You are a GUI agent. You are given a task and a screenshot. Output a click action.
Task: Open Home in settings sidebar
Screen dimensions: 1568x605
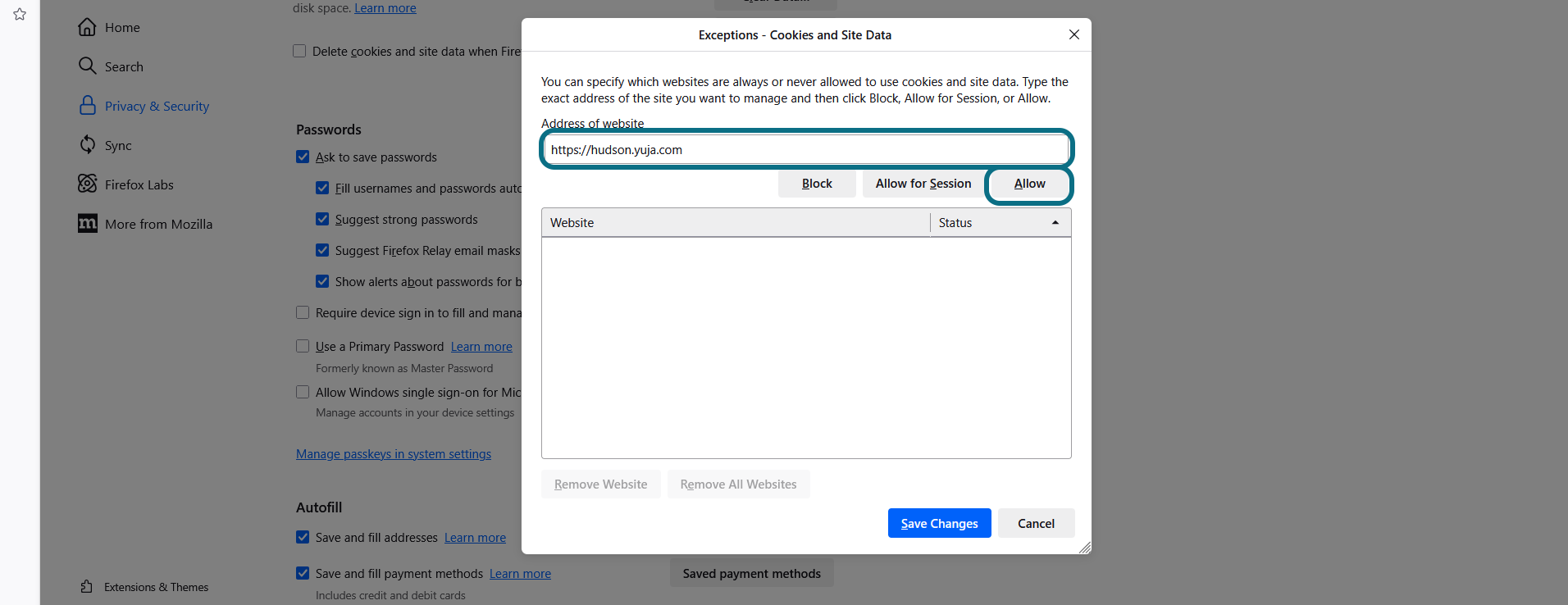[x=122, y=27]
